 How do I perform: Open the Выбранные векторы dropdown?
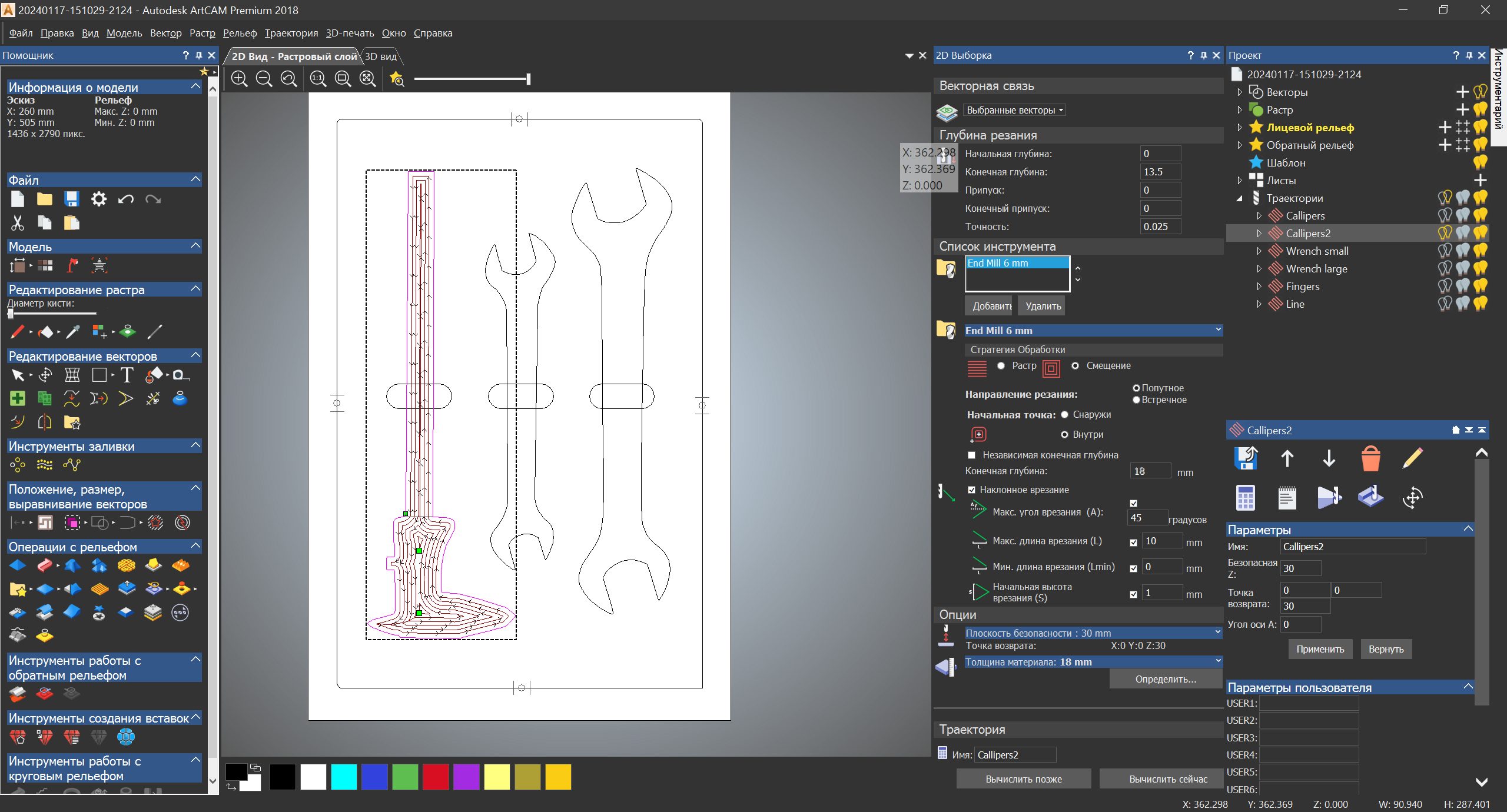click(x=1015, y=110)
